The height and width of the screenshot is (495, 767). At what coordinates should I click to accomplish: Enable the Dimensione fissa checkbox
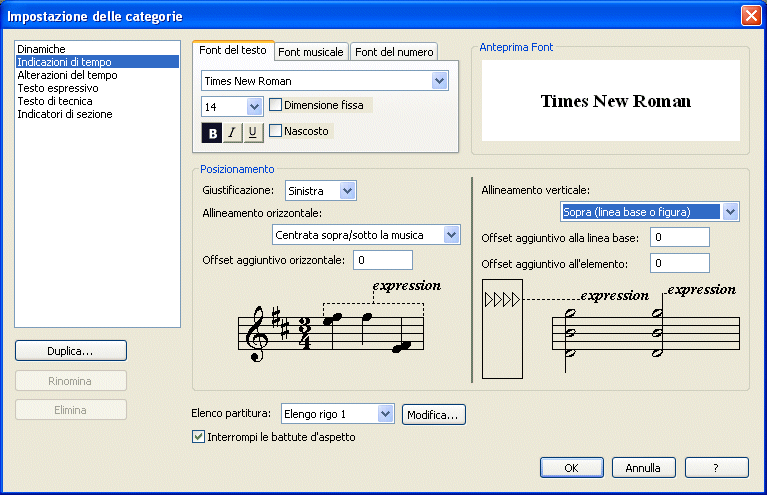pyautogui.click(x=276, y=105)
